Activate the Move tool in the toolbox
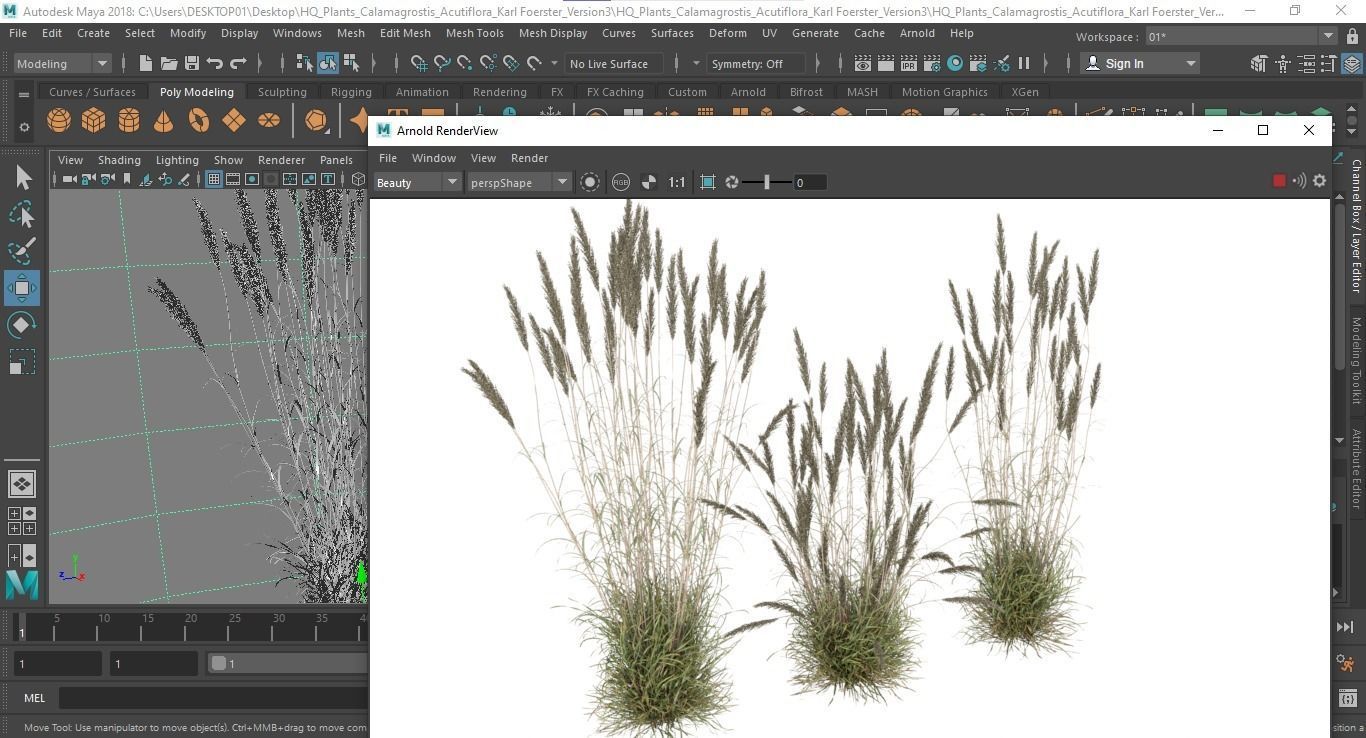Screen dimensions: 1366x738 (22, 288)
